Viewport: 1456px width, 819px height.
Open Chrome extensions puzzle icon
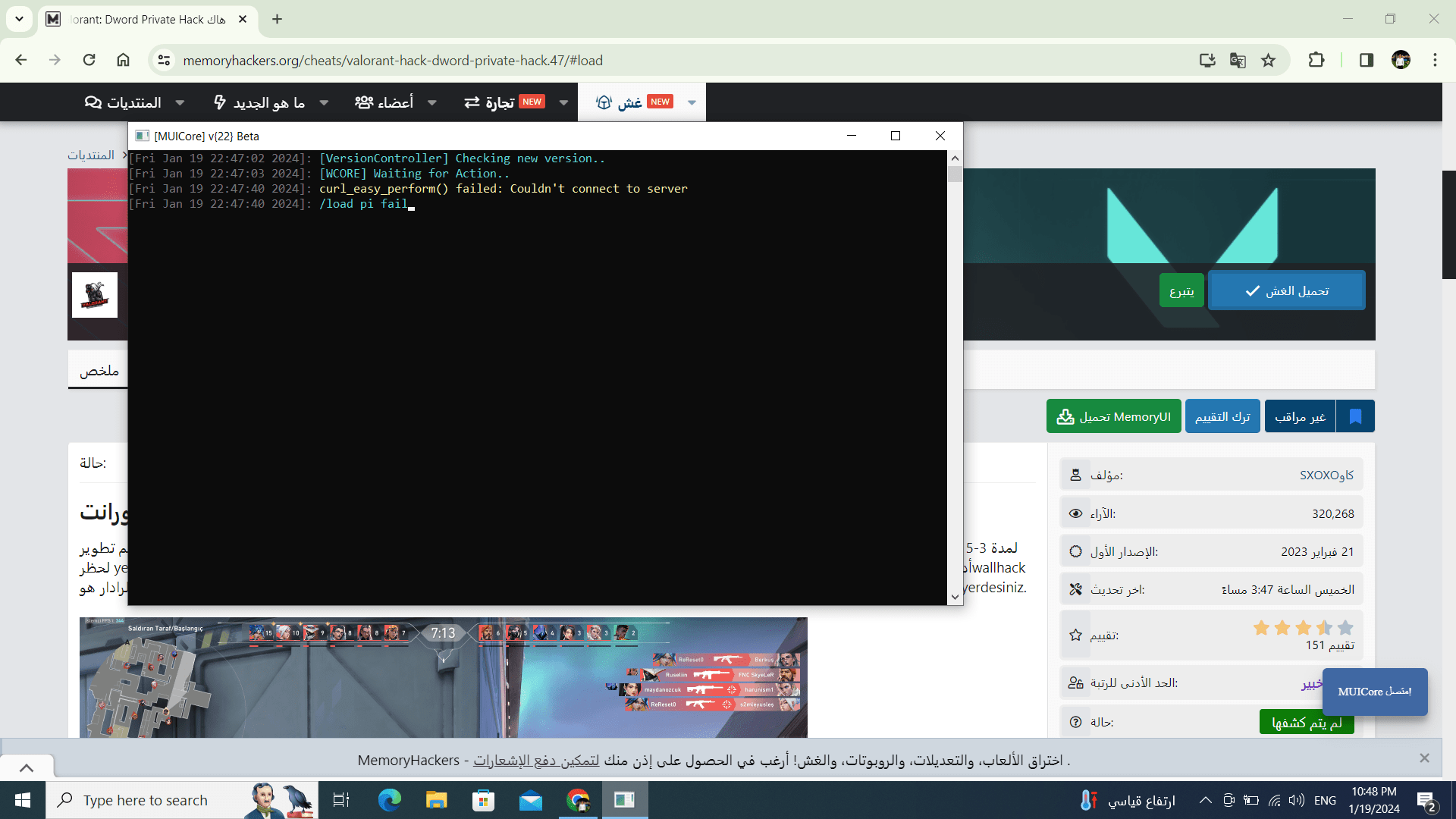coord(1316,60)
